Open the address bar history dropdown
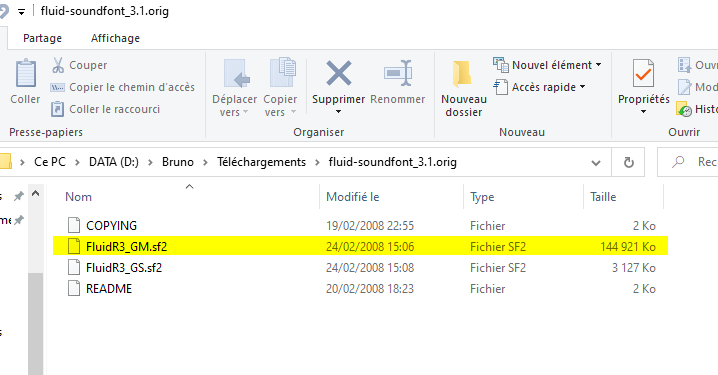This screenshot has width=718, height=375. (596, 163)
